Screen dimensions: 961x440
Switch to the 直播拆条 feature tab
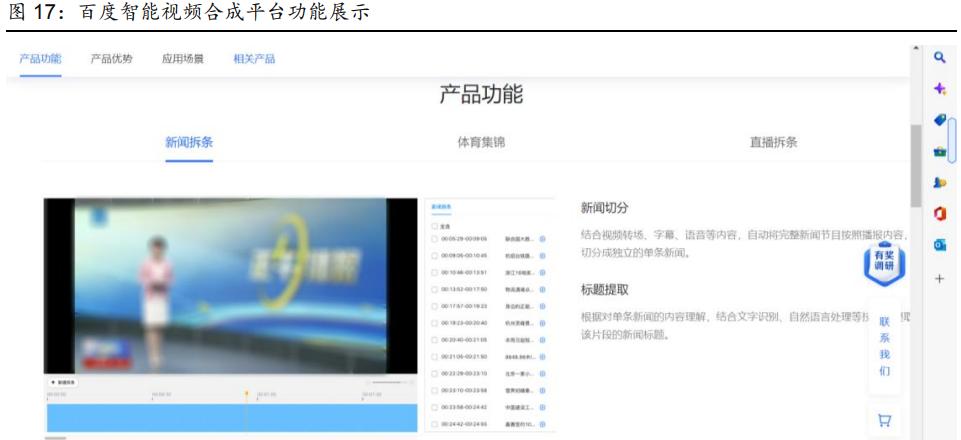pyautogui.click(x=773, y=143)
